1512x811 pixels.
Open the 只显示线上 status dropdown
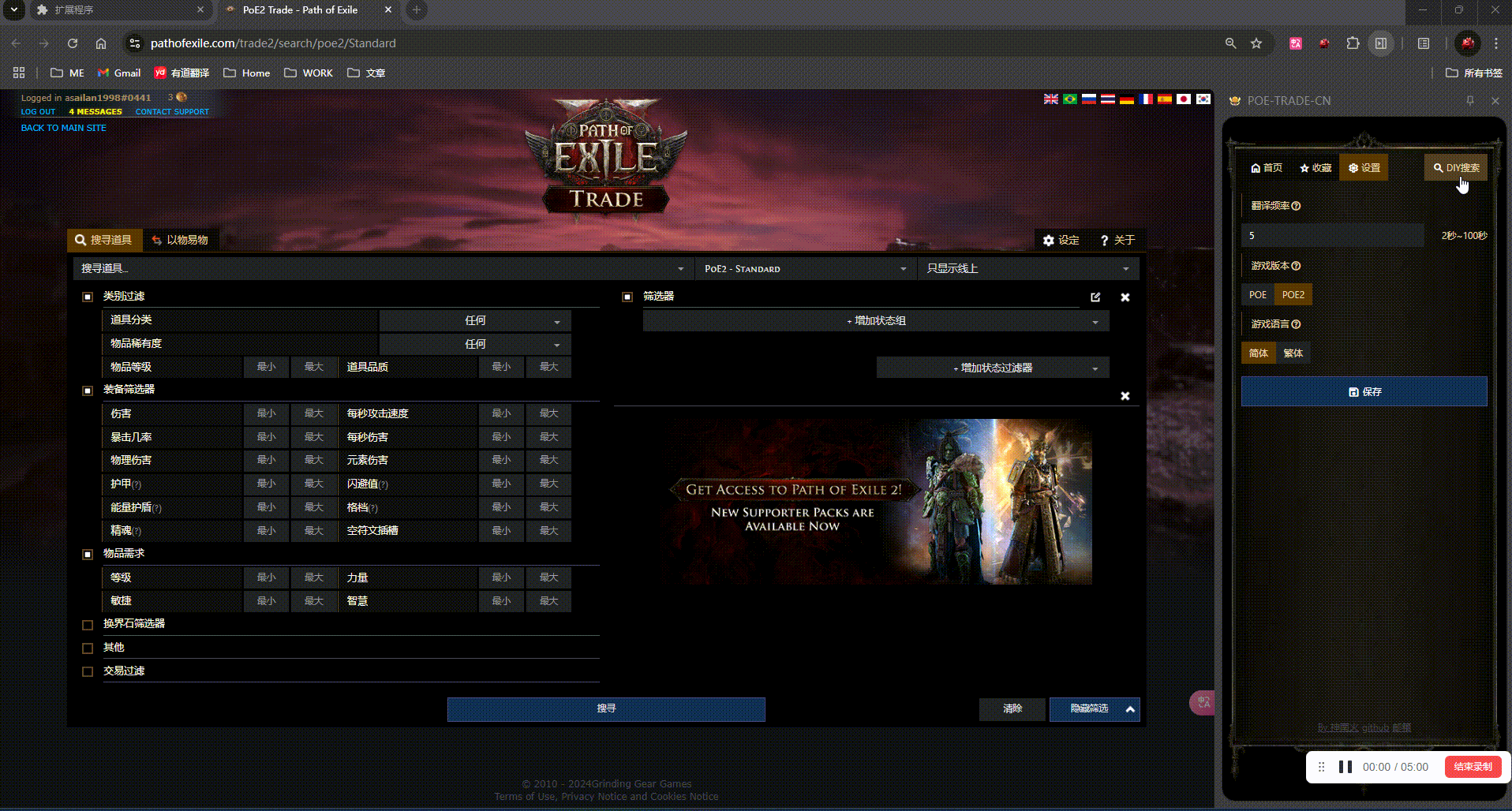(x=1028, y=269)
